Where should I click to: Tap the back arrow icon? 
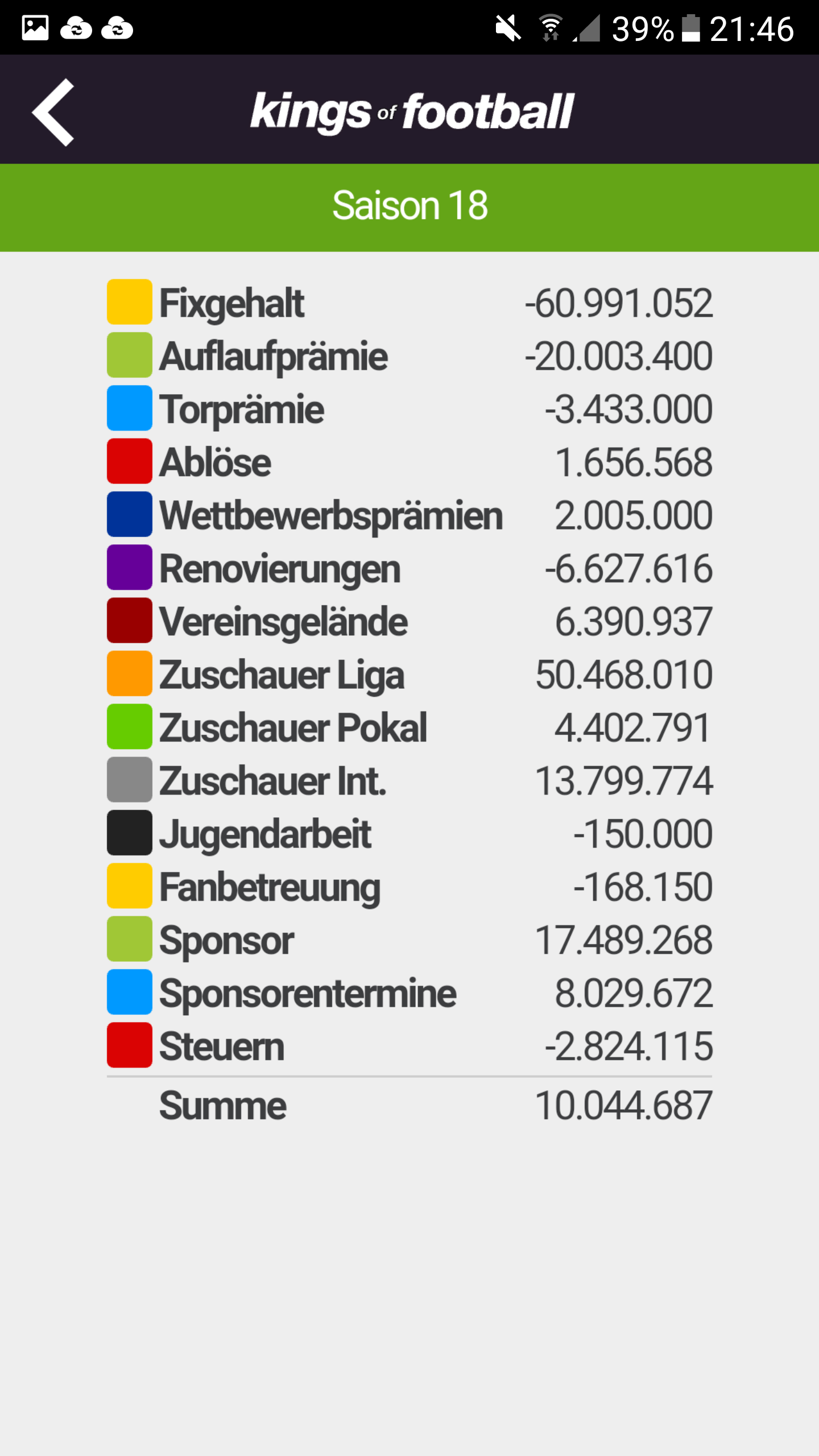pyautogui.click(x=53, y=112)
